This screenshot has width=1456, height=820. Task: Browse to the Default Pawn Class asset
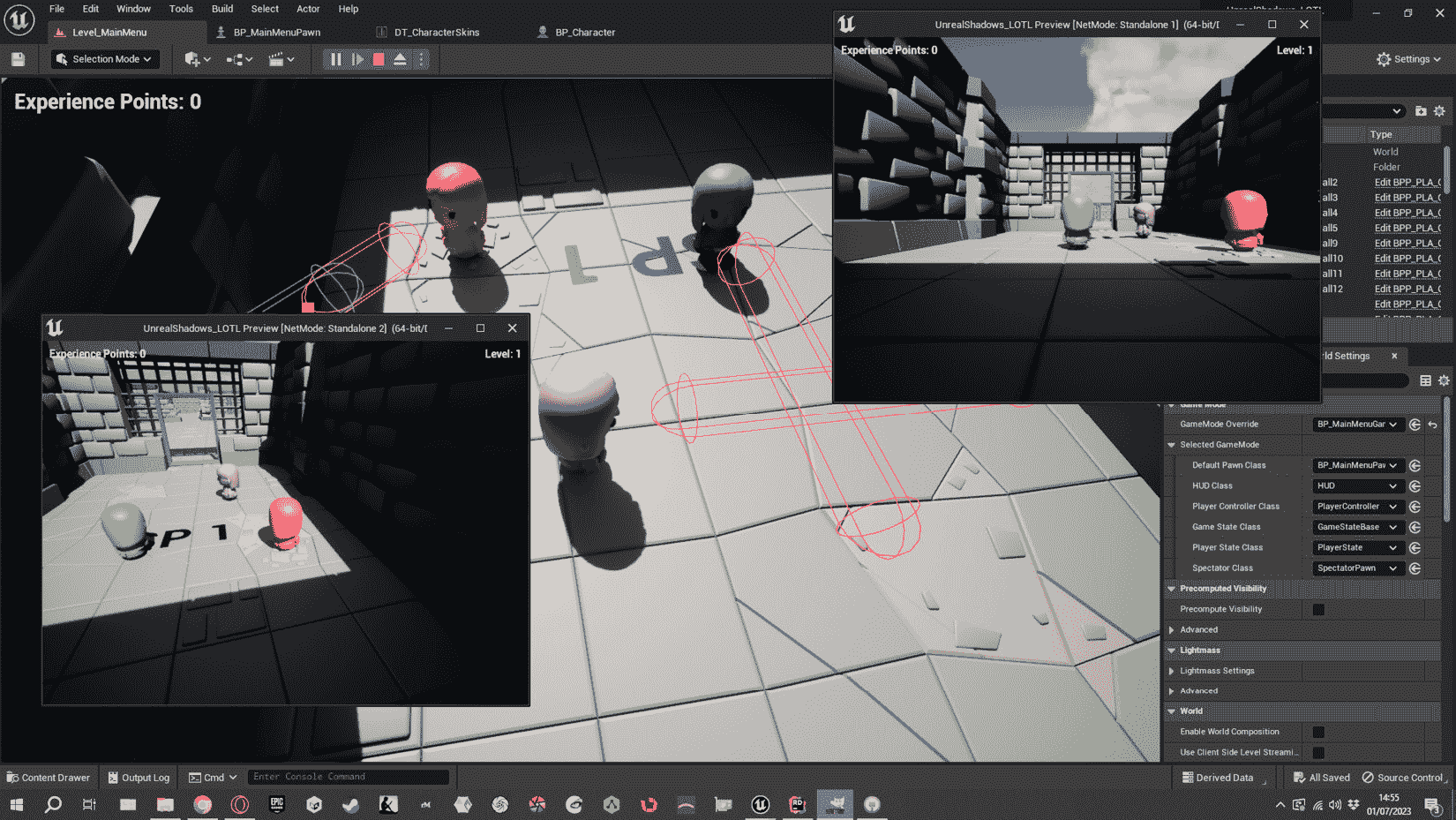click(x=1415, y=465)
